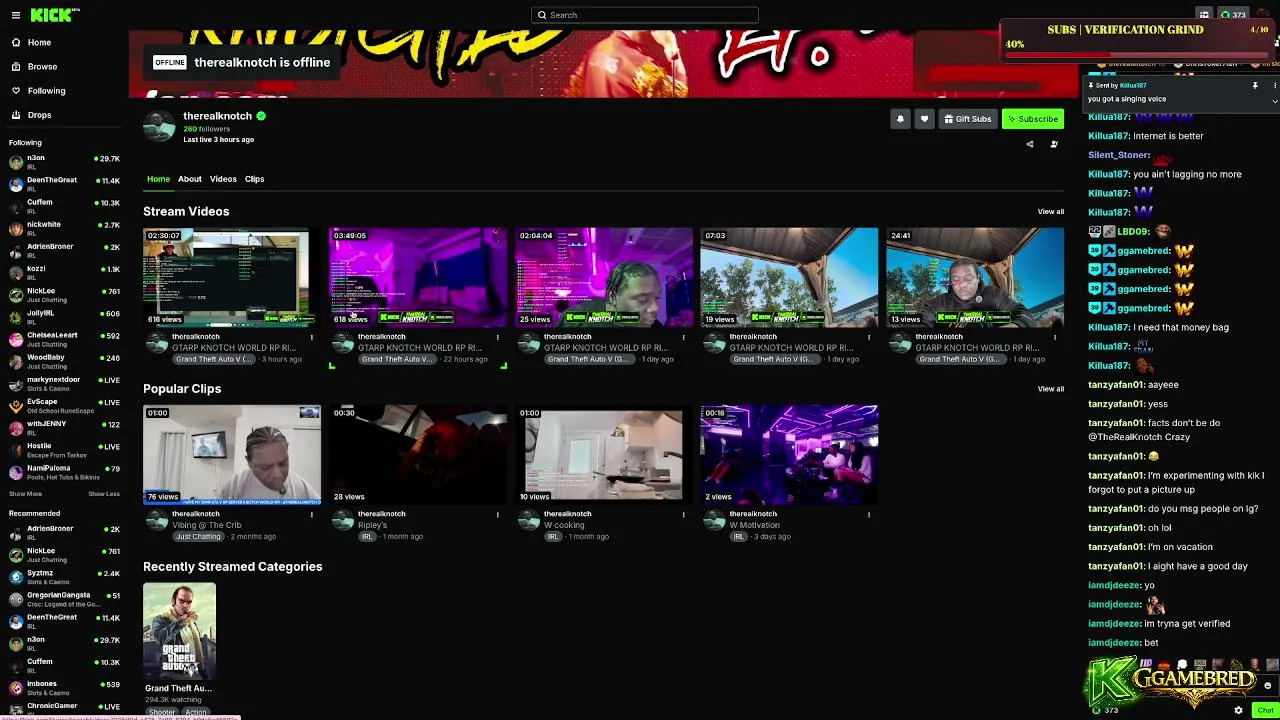Subscribe to therealknotch
The width and height of the screenshot is (1280, 720).
tap(1033, 119)
